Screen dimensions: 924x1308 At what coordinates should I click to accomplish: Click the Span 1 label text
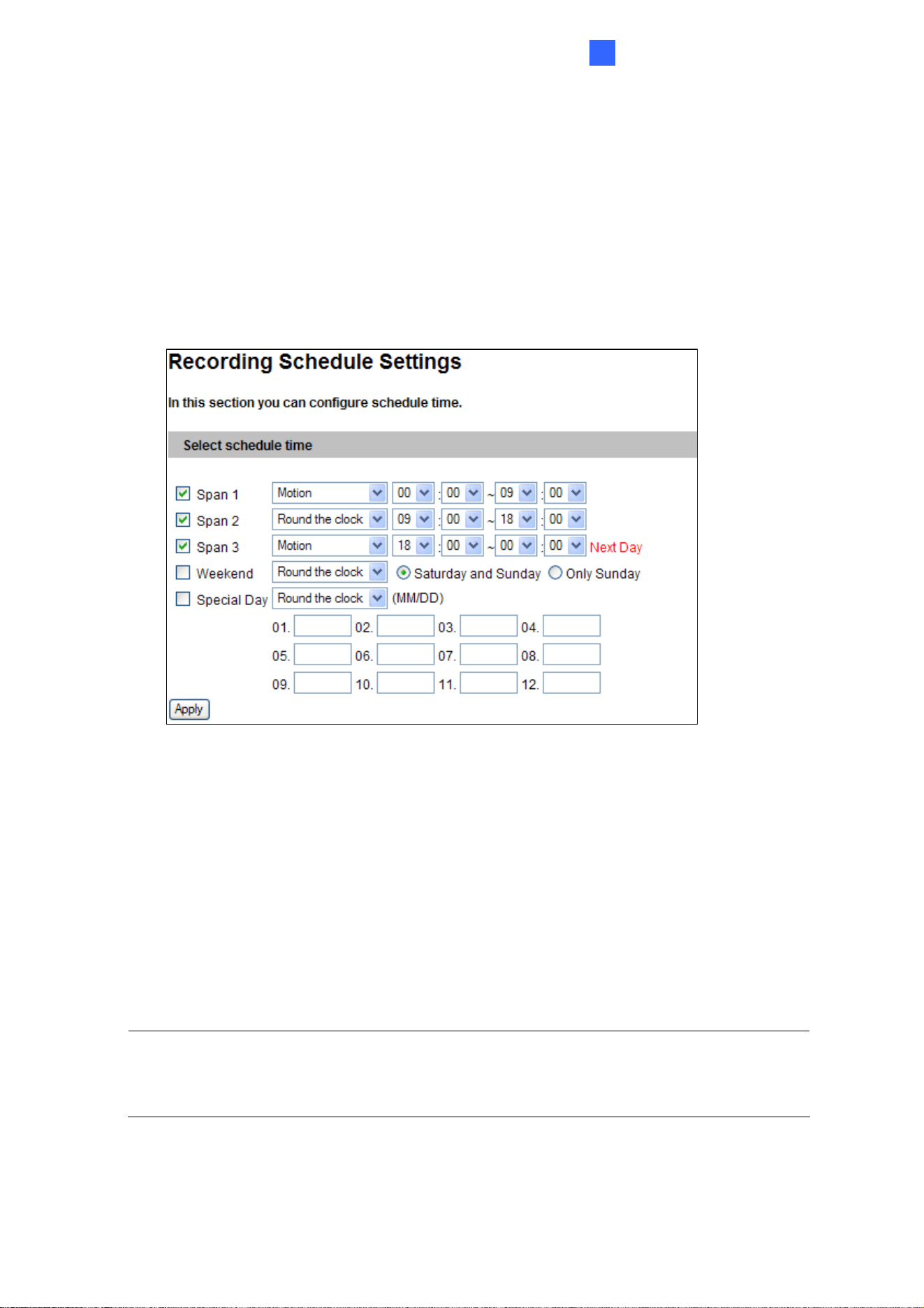click(x=218, y=495)
